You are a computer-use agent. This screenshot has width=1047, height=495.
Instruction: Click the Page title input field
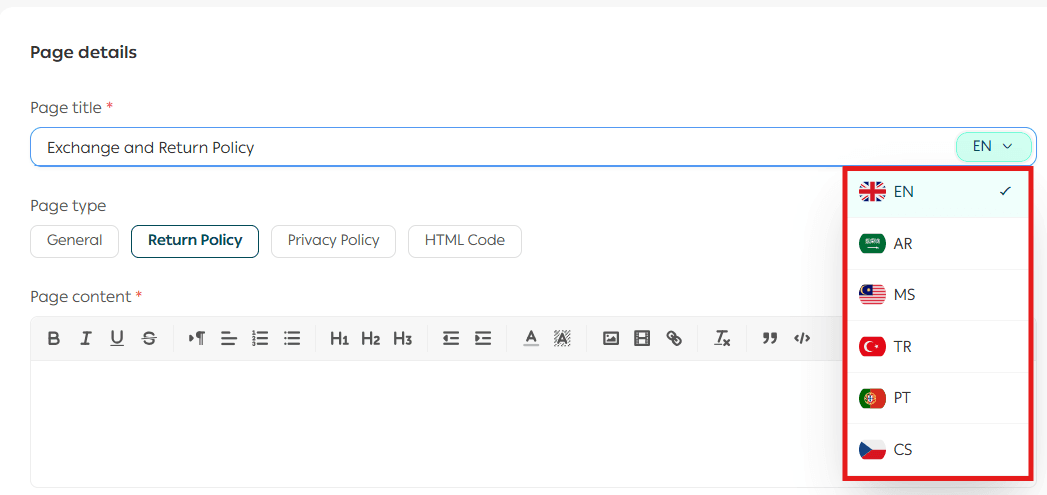[x=490, y=147]
